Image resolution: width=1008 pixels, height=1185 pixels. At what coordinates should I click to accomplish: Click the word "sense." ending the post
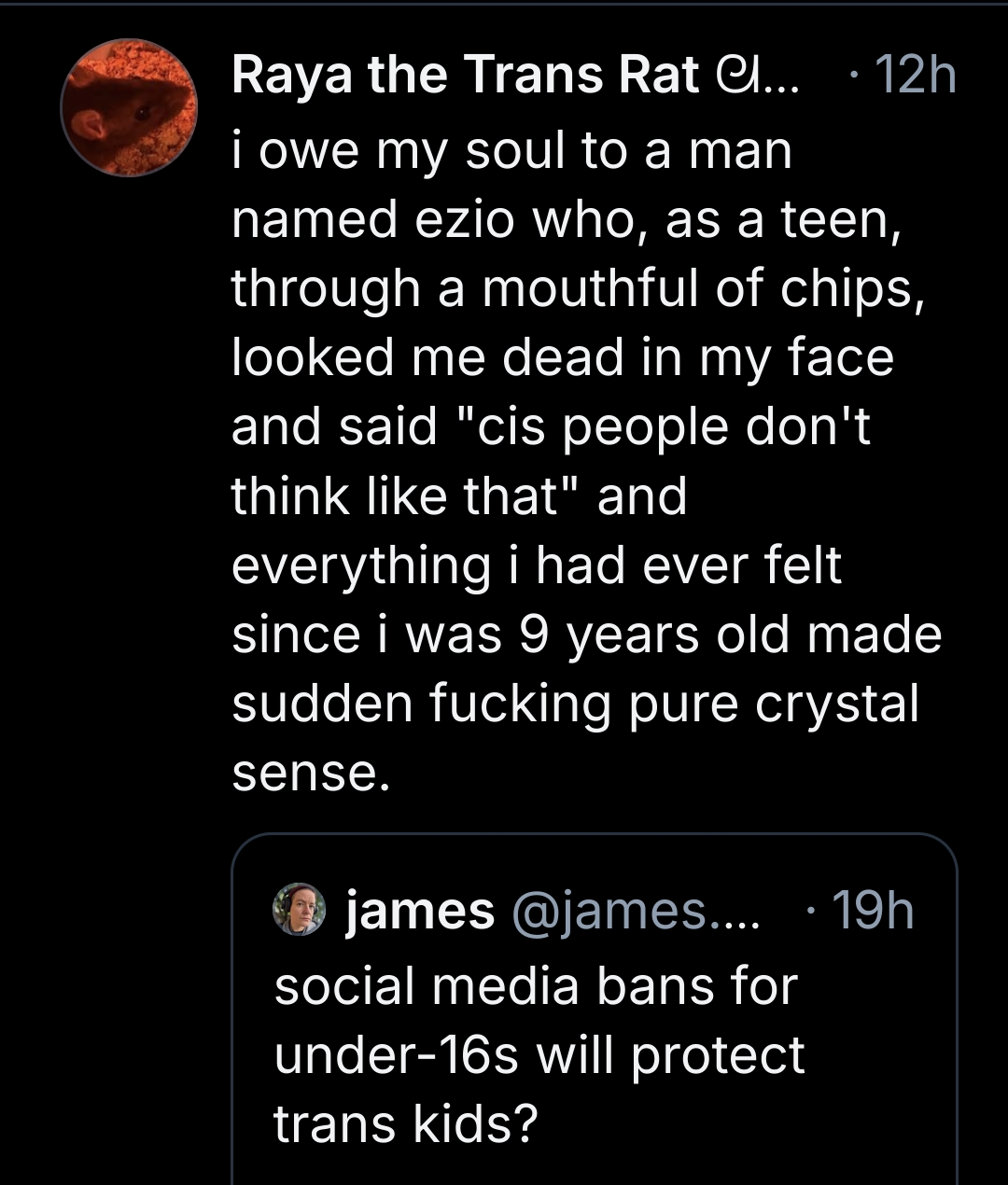tap(307, 772)
